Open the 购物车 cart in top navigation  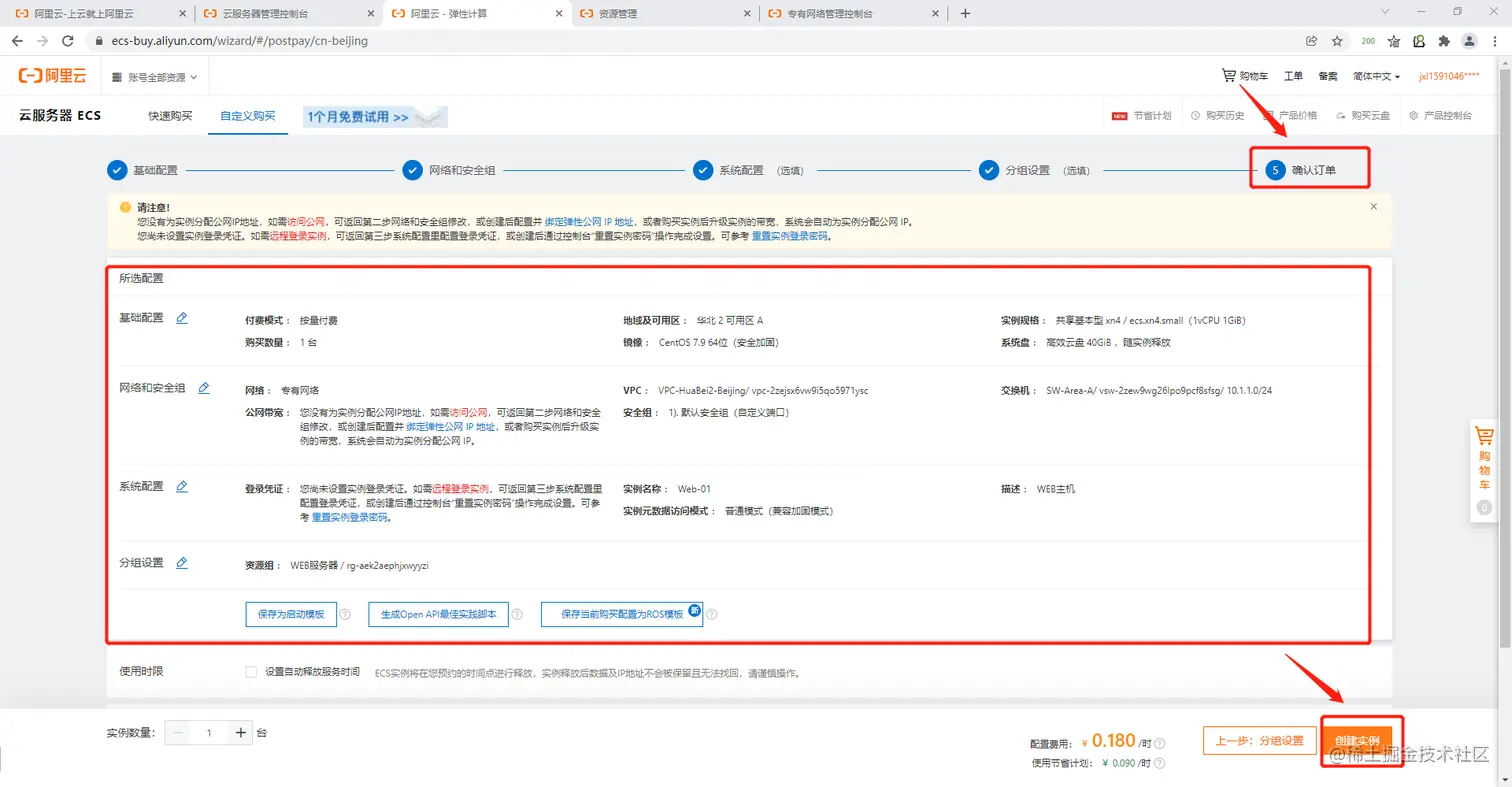point(1245,76)
